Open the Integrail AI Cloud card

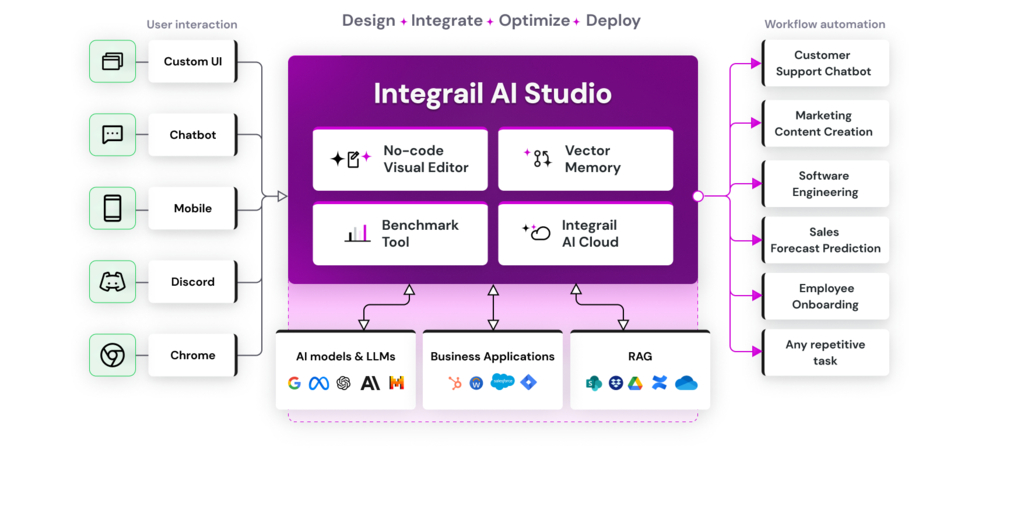(x=585, y=234)
